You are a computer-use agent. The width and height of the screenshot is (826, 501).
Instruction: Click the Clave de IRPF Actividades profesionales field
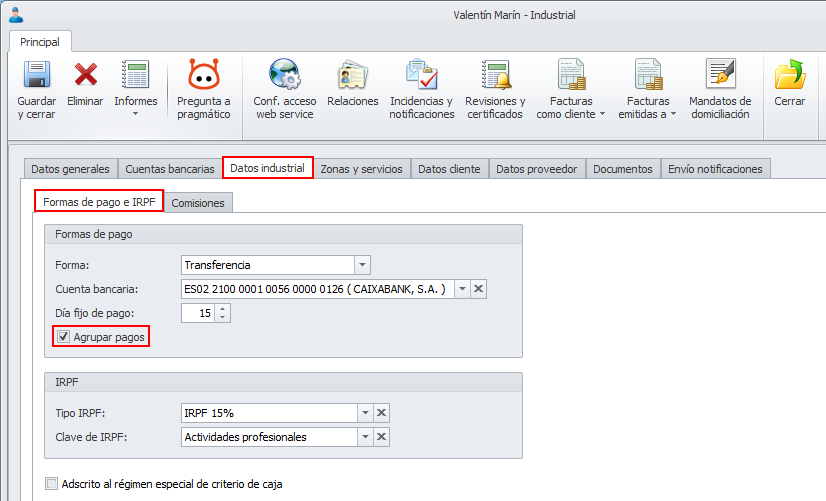[269, 437]
